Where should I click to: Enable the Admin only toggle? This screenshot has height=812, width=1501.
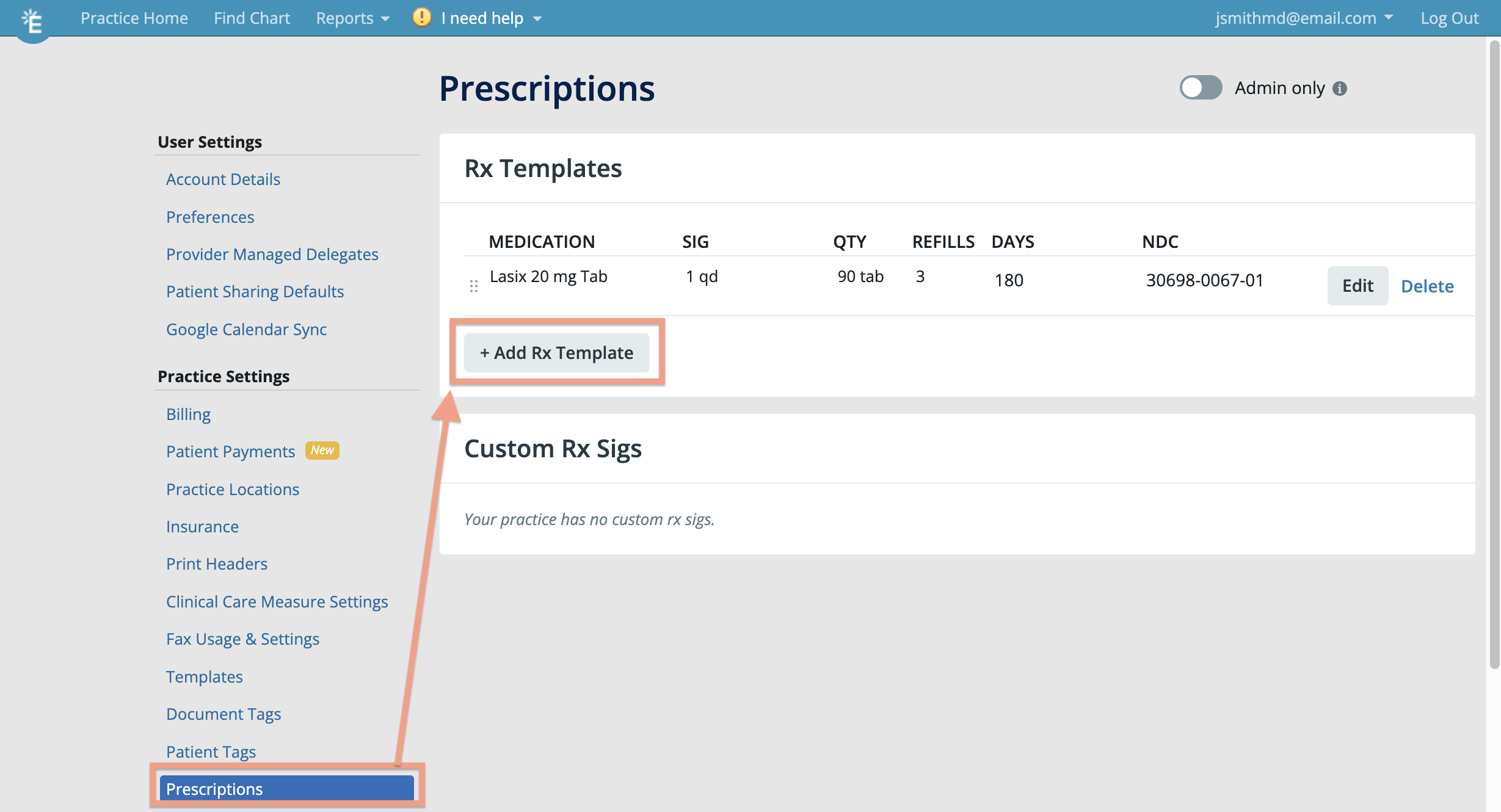tap(1199, 87)
